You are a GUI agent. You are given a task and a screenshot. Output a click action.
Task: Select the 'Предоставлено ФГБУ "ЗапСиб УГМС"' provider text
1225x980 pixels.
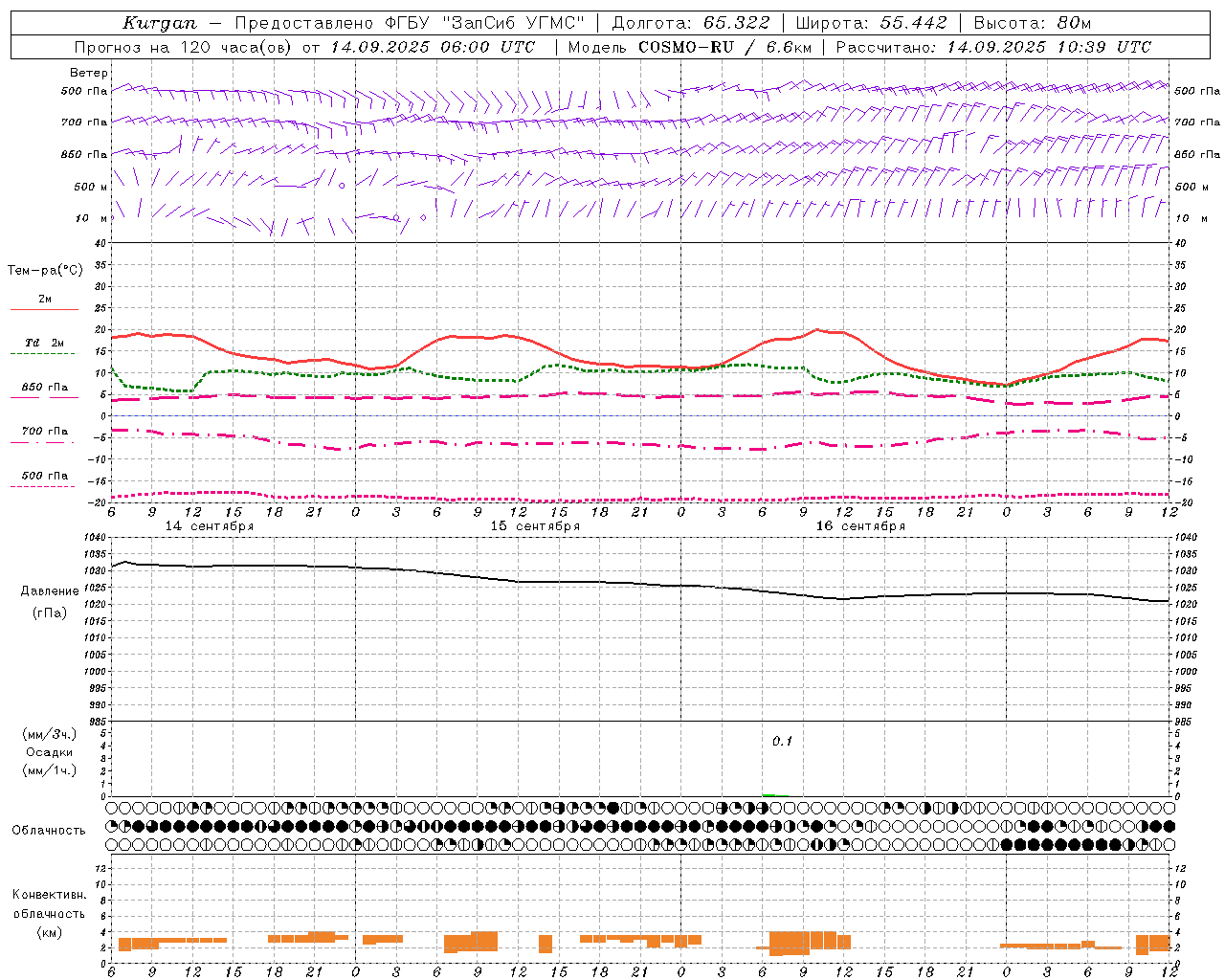[409, 23]
